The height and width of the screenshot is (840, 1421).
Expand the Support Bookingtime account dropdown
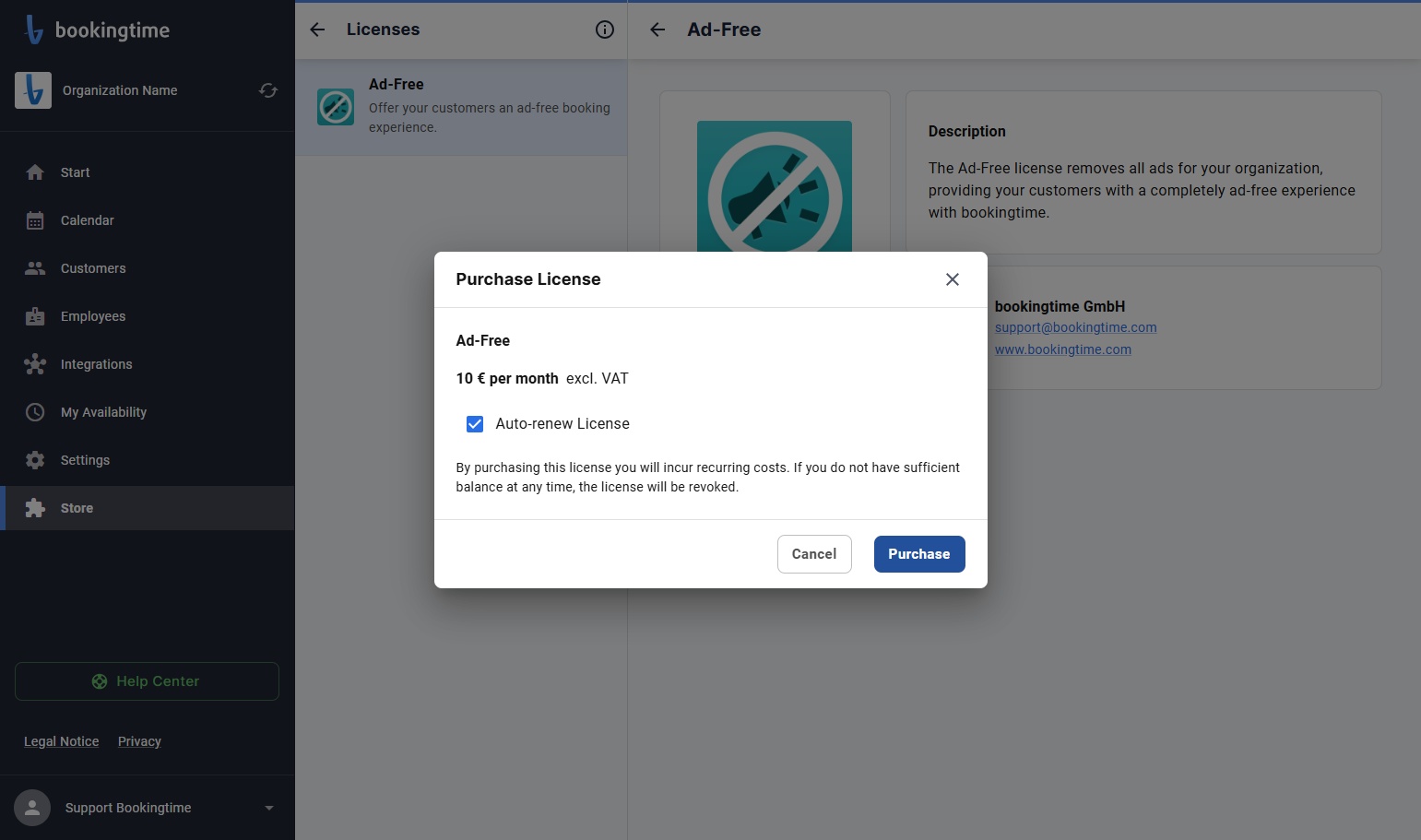[x=269, y=808]
